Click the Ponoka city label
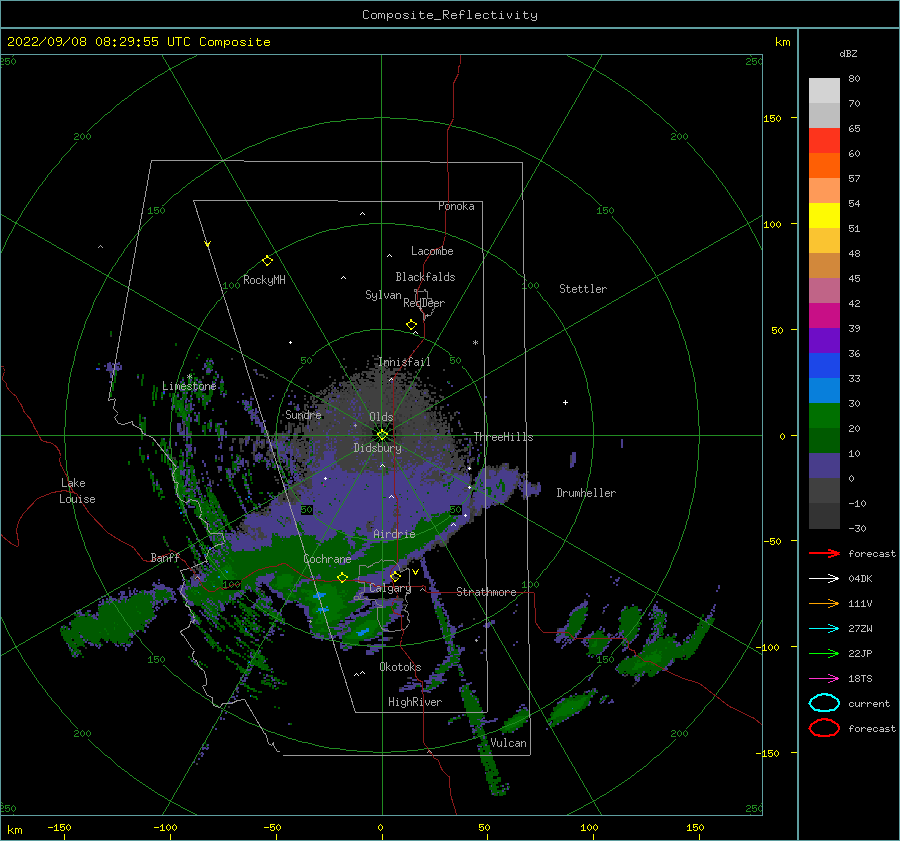This screenshot has height=841, width=900. [456, 206]
